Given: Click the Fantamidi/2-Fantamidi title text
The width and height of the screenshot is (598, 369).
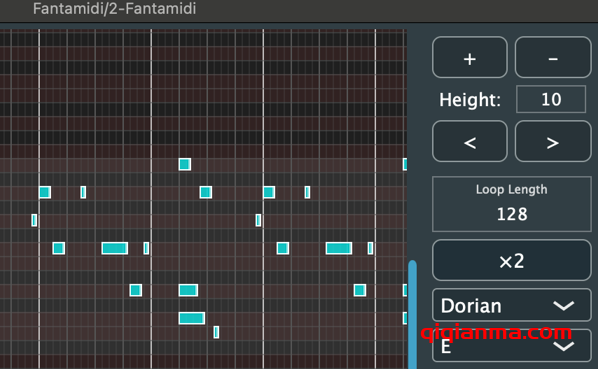Looking at the screenshot, I should (114, 9).
